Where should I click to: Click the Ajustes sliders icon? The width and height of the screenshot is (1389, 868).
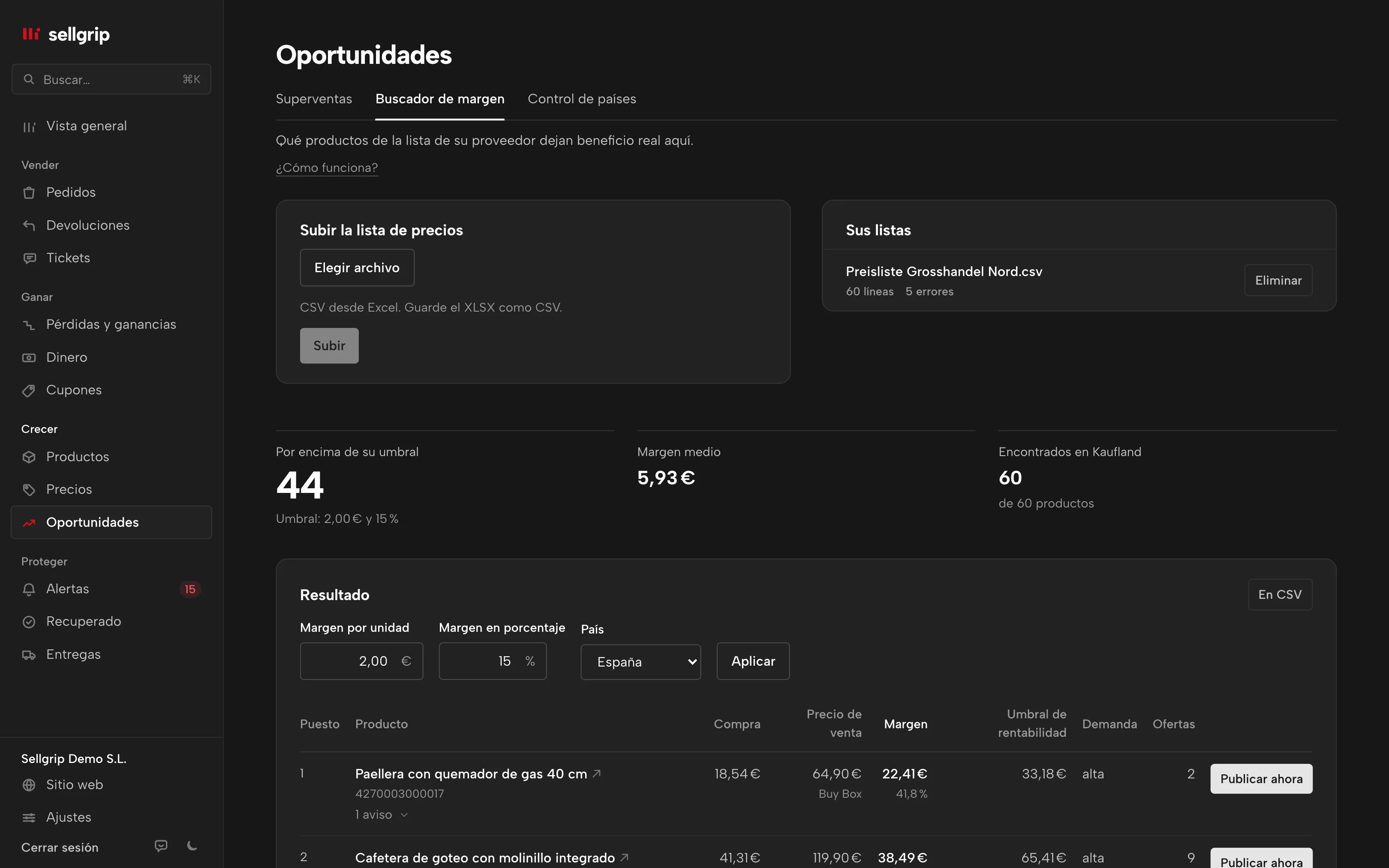(29, 817)
